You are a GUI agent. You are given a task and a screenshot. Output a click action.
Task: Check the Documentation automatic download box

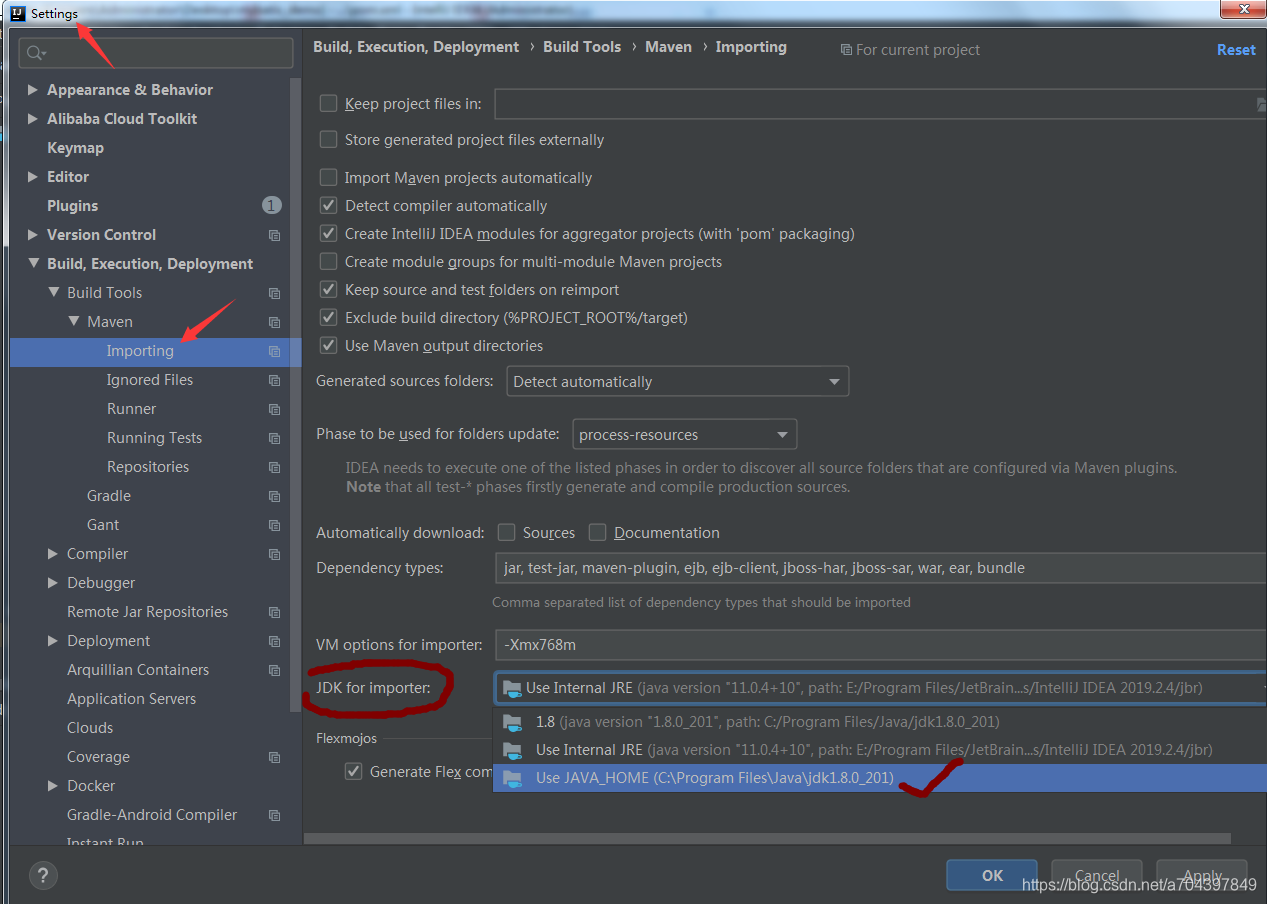(x=598, y=533)
